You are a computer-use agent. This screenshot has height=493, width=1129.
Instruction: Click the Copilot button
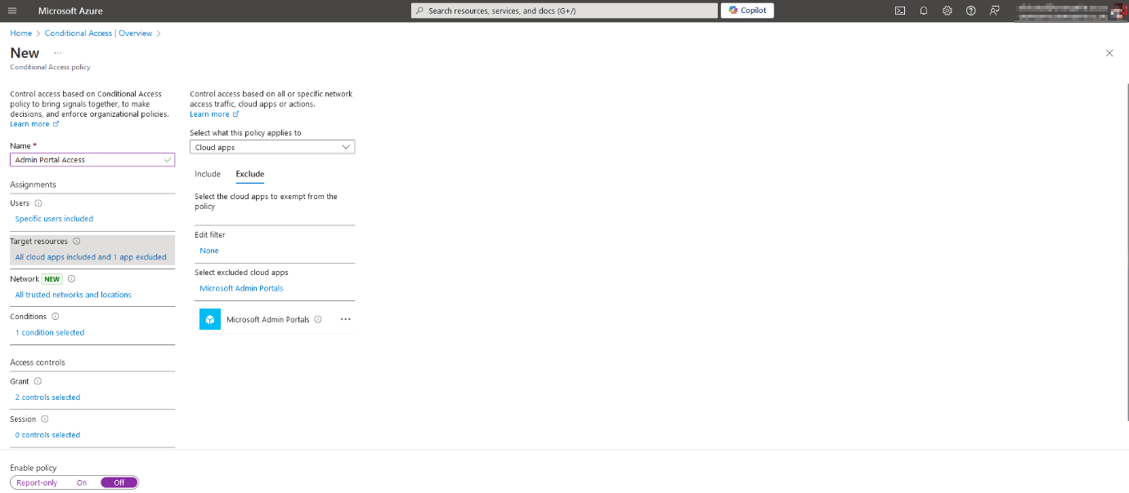tap(747, 11)
